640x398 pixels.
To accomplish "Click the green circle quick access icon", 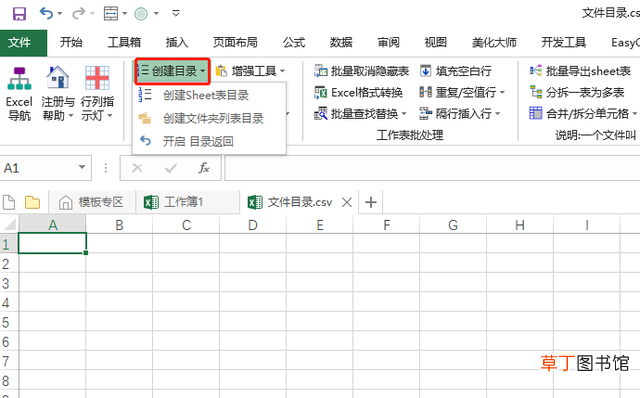I will point(141,13).
